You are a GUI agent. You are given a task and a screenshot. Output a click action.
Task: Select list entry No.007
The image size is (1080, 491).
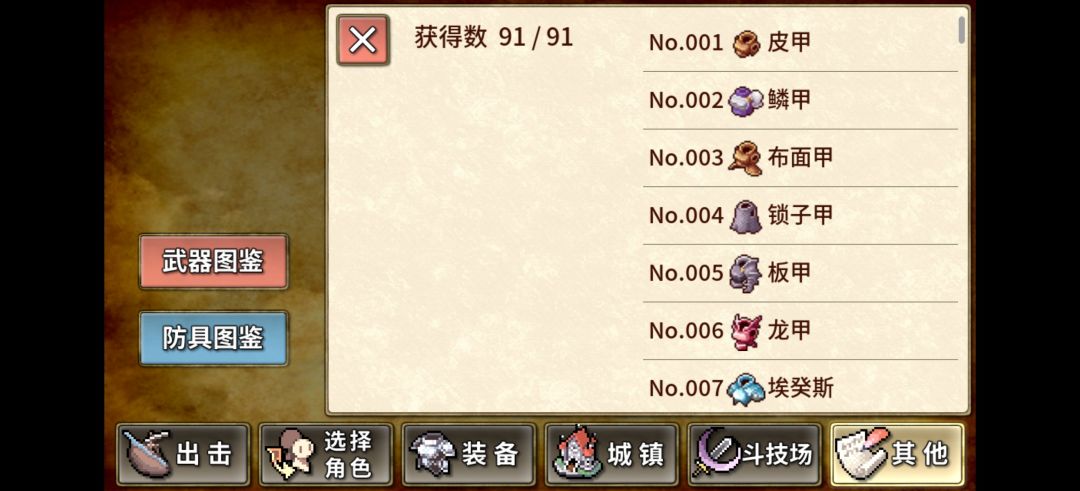pos(800,388)
